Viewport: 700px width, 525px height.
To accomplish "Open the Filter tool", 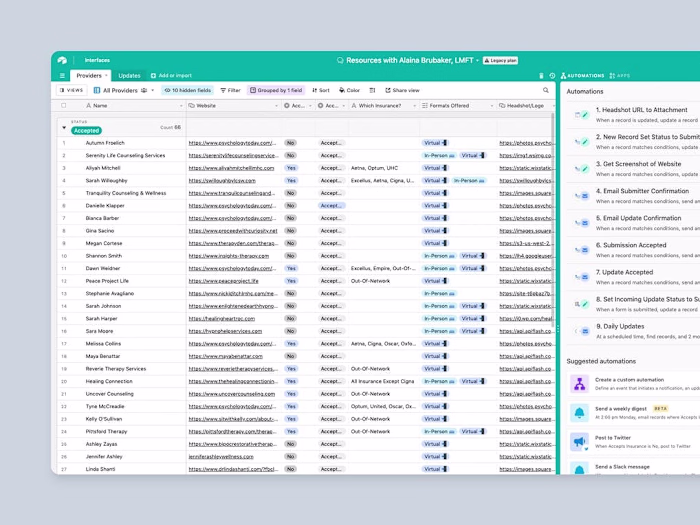I will pos(230,90).
